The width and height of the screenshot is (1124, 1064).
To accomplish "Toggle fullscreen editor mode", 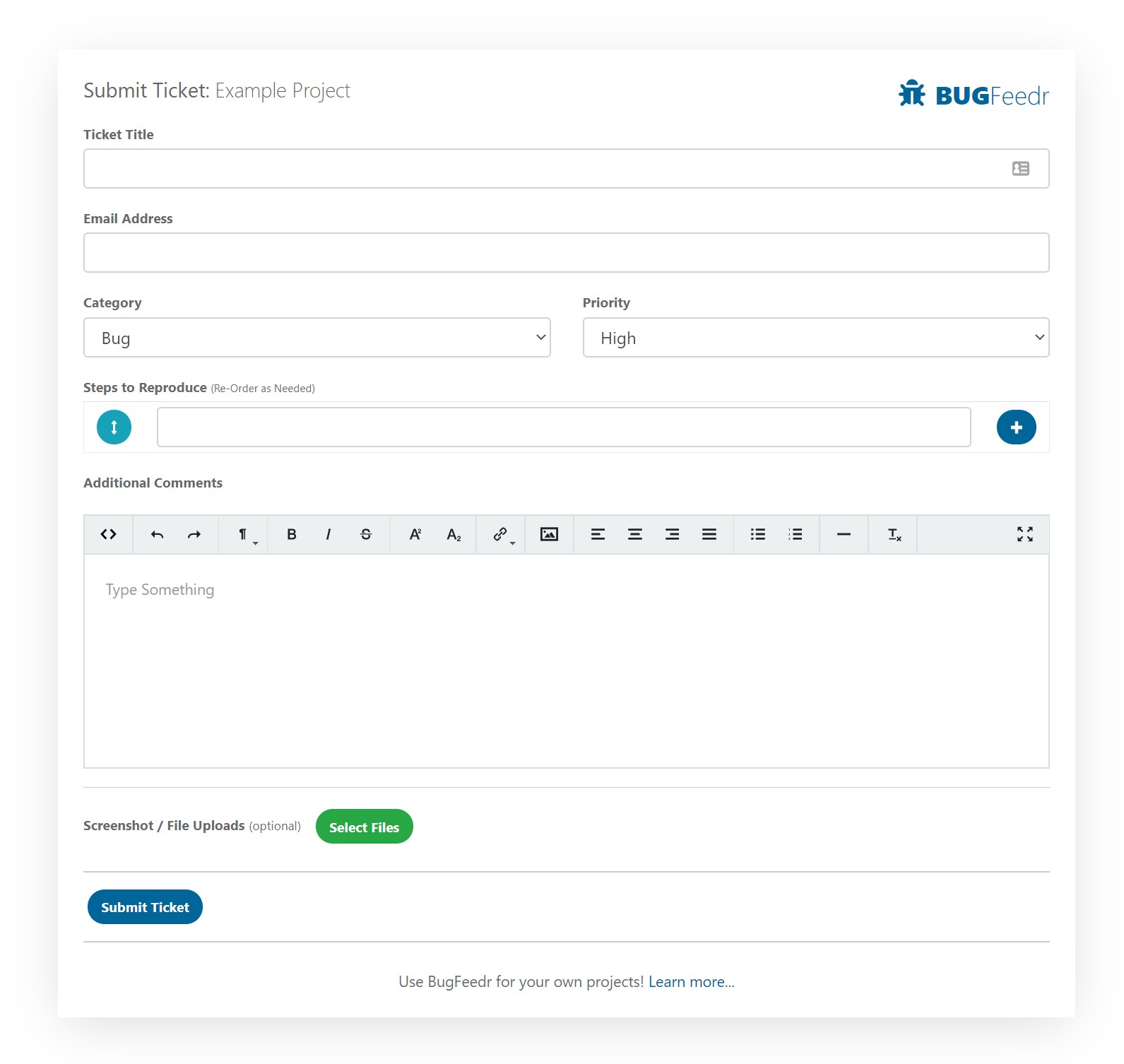I will tap(1025, 534).
